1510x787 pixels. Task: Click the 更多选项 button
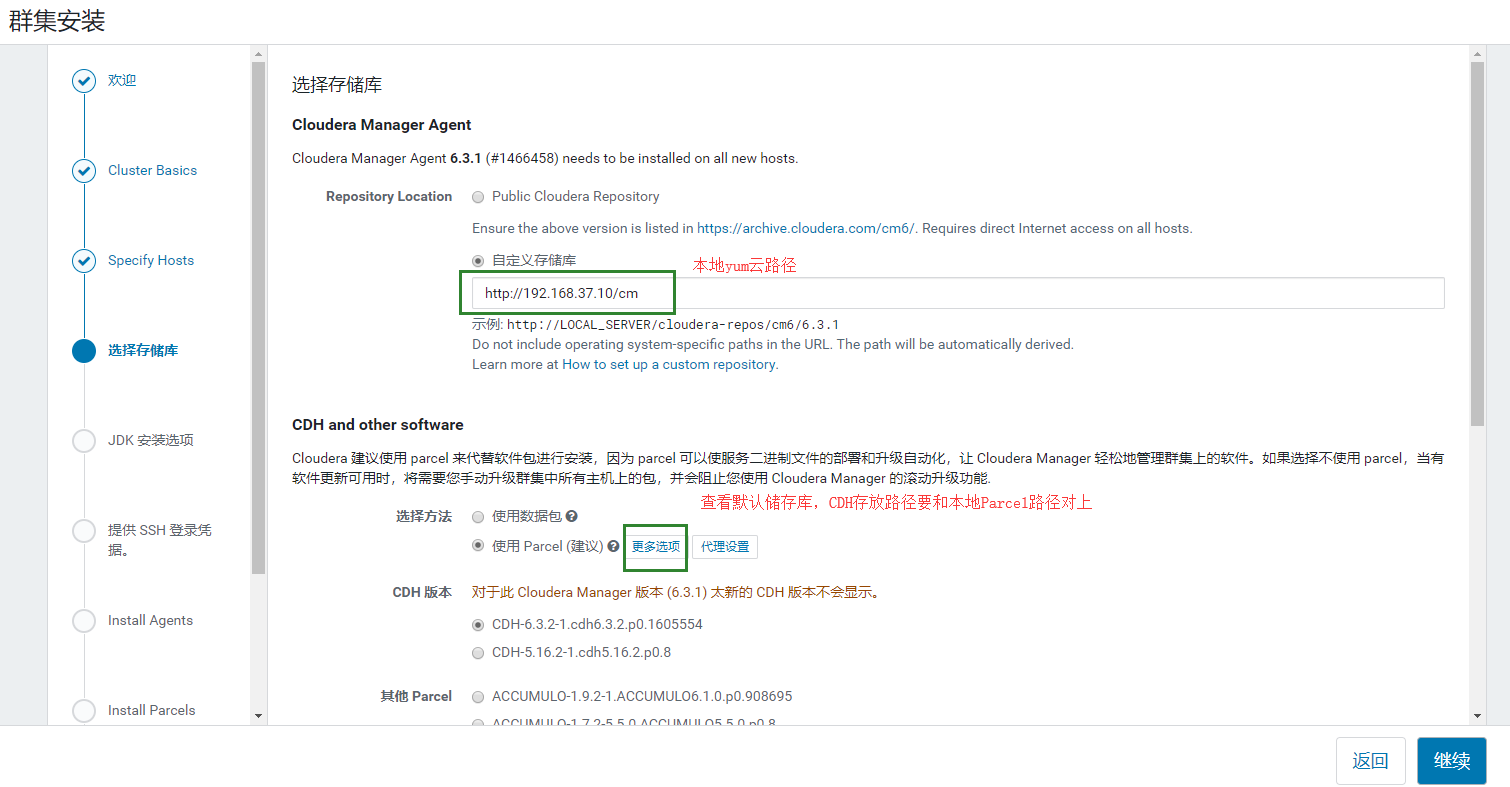coord(656,547)
